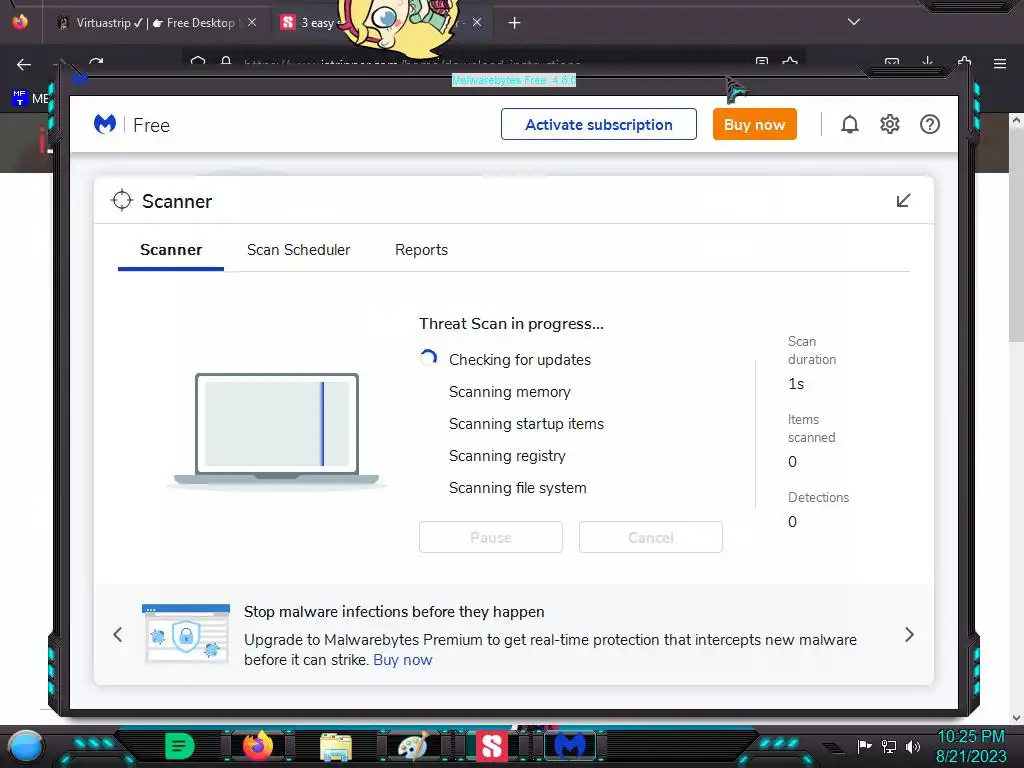This screenshot has height=768, width=1024.
Task: Open the Firefox hamburger menu
Action: (1000, 63)
